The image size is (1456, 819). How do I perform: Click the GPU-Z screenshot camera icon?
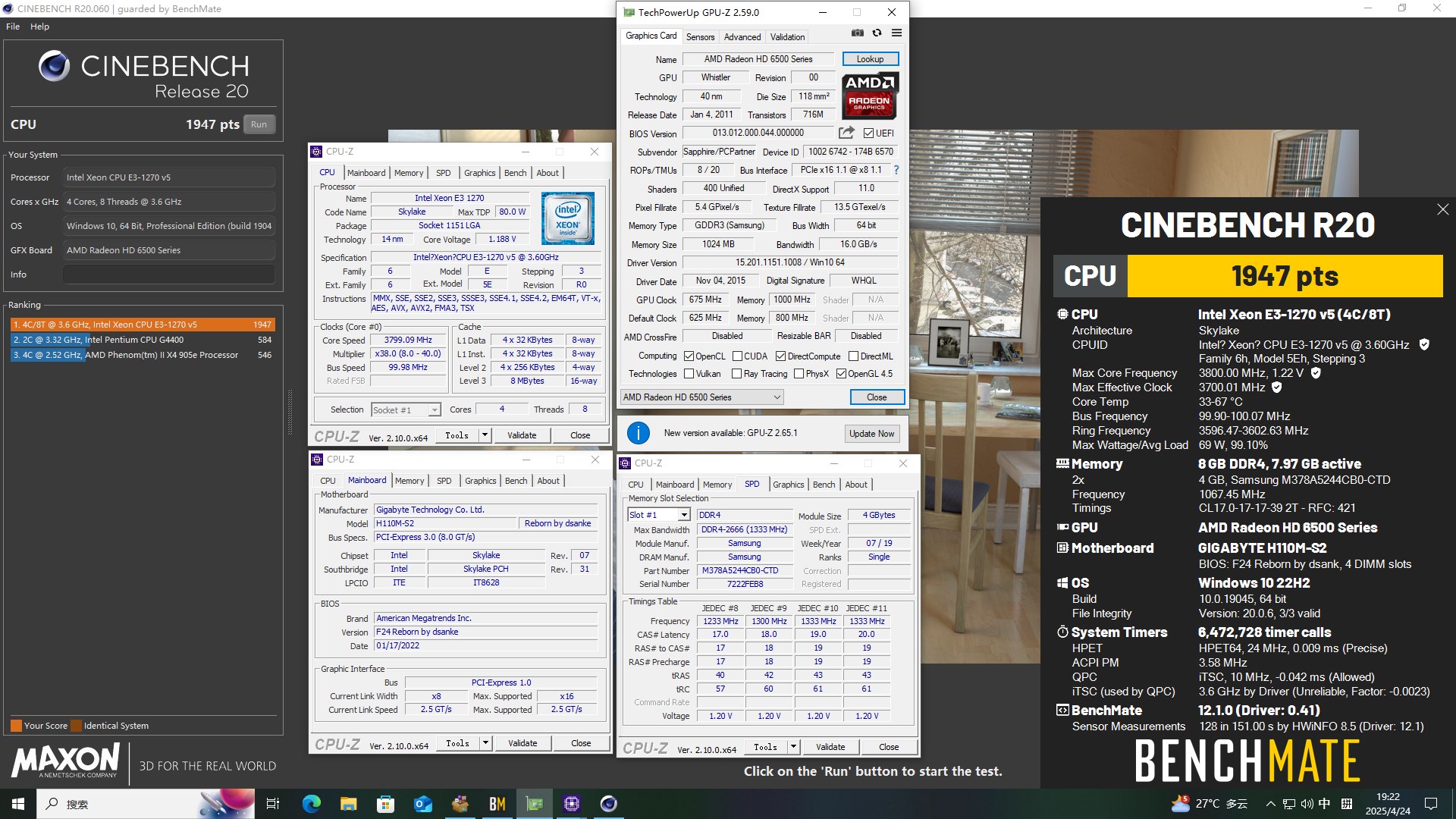[857, 33]
